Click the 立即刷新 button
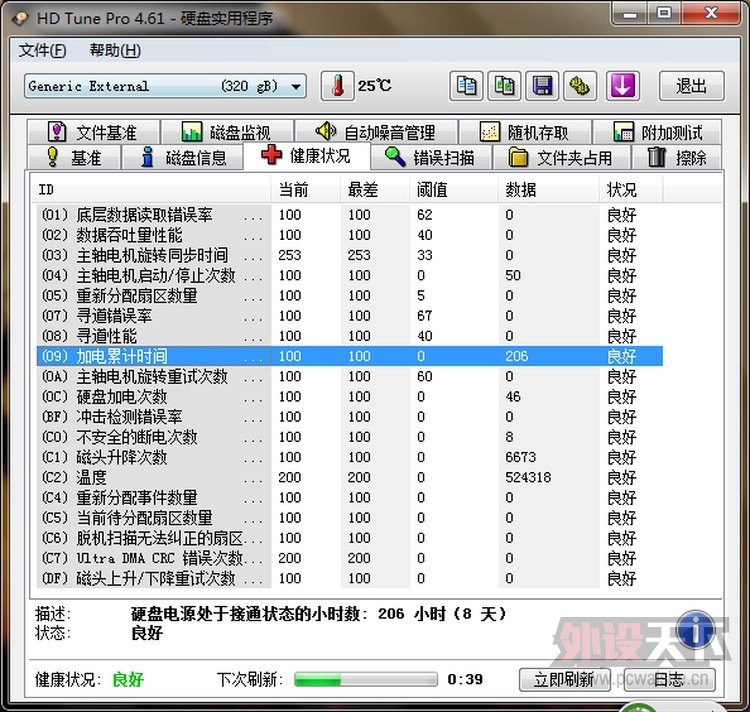This screenshot has height=712, width=750. pyautogui.click(x=564, y=679)
